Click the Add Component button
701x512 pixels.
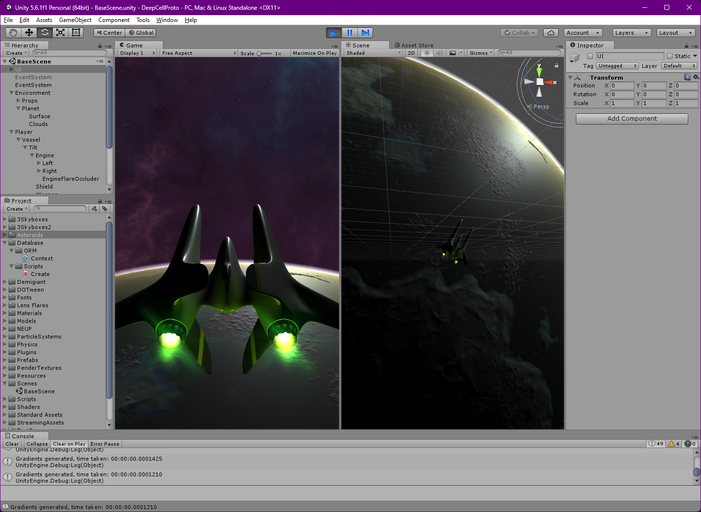pos(632,118)
